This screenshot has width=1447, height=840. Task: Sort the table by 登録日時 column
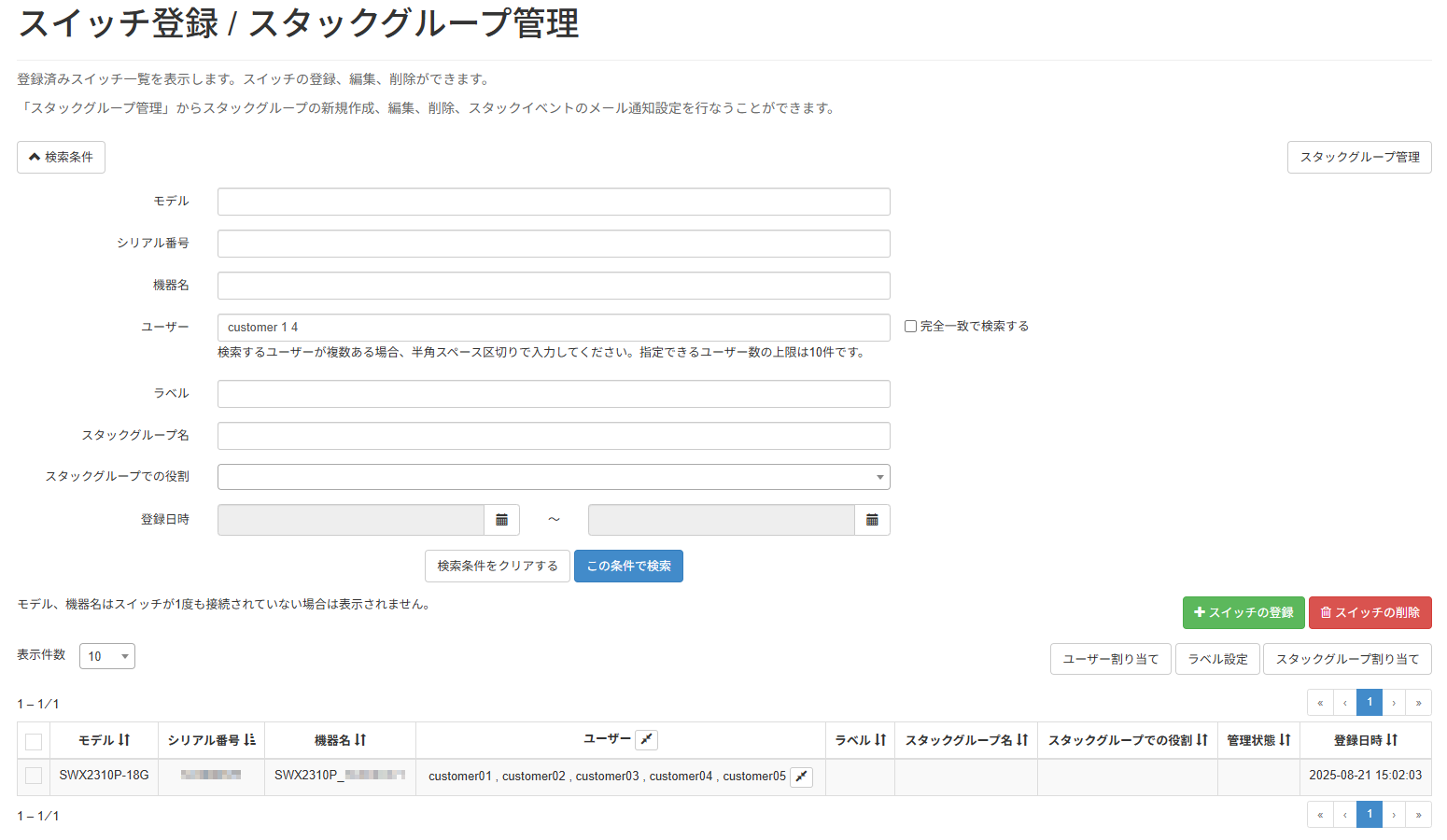1391,739
